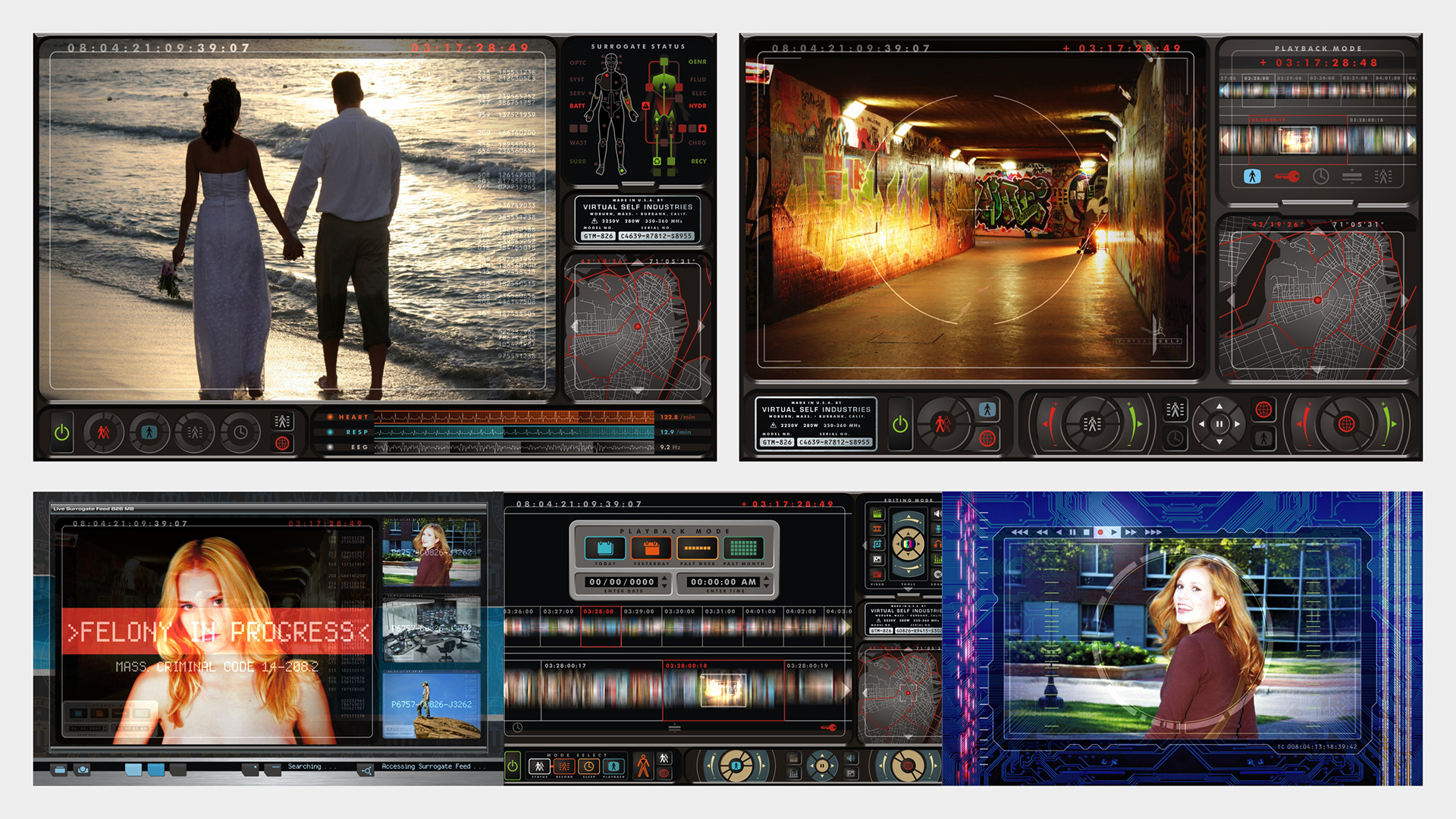Screen dimensions: 1456x819
Task: Click the red camera Video icon in Editing Mode
Action: coord(877,574)
